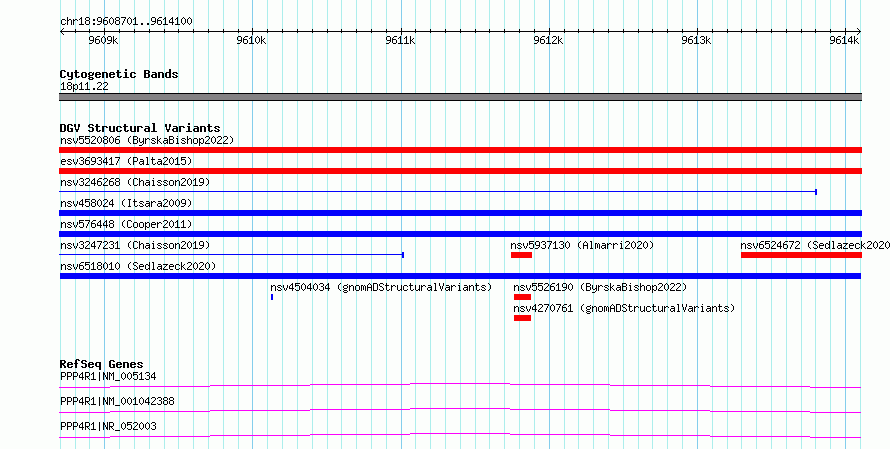Viewport: 890px width, 449px height.
Task: Click the PPP4R1|NR_052003 label
Action: (108, 426)
